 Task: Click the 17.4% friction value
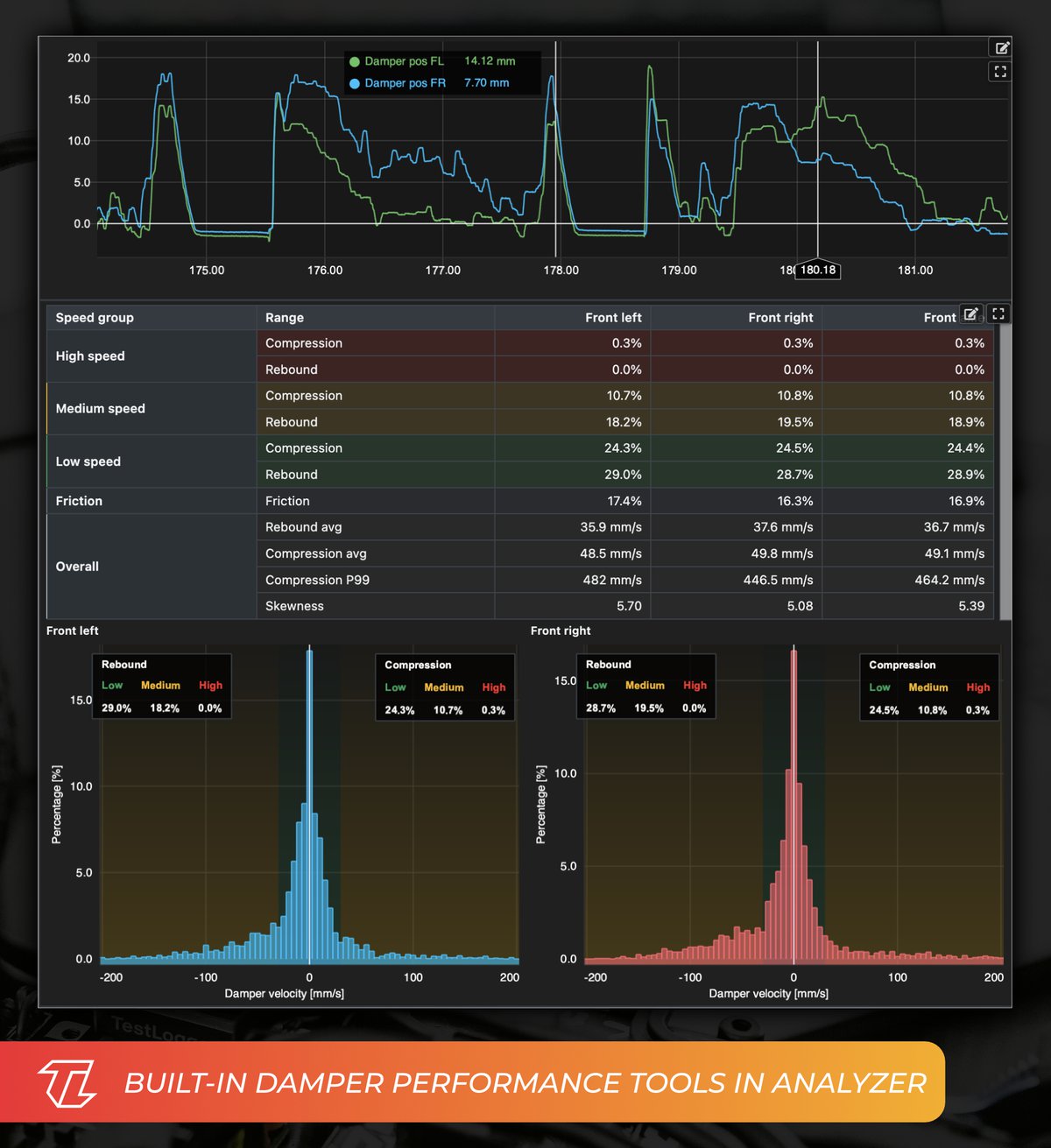point(624,501)
